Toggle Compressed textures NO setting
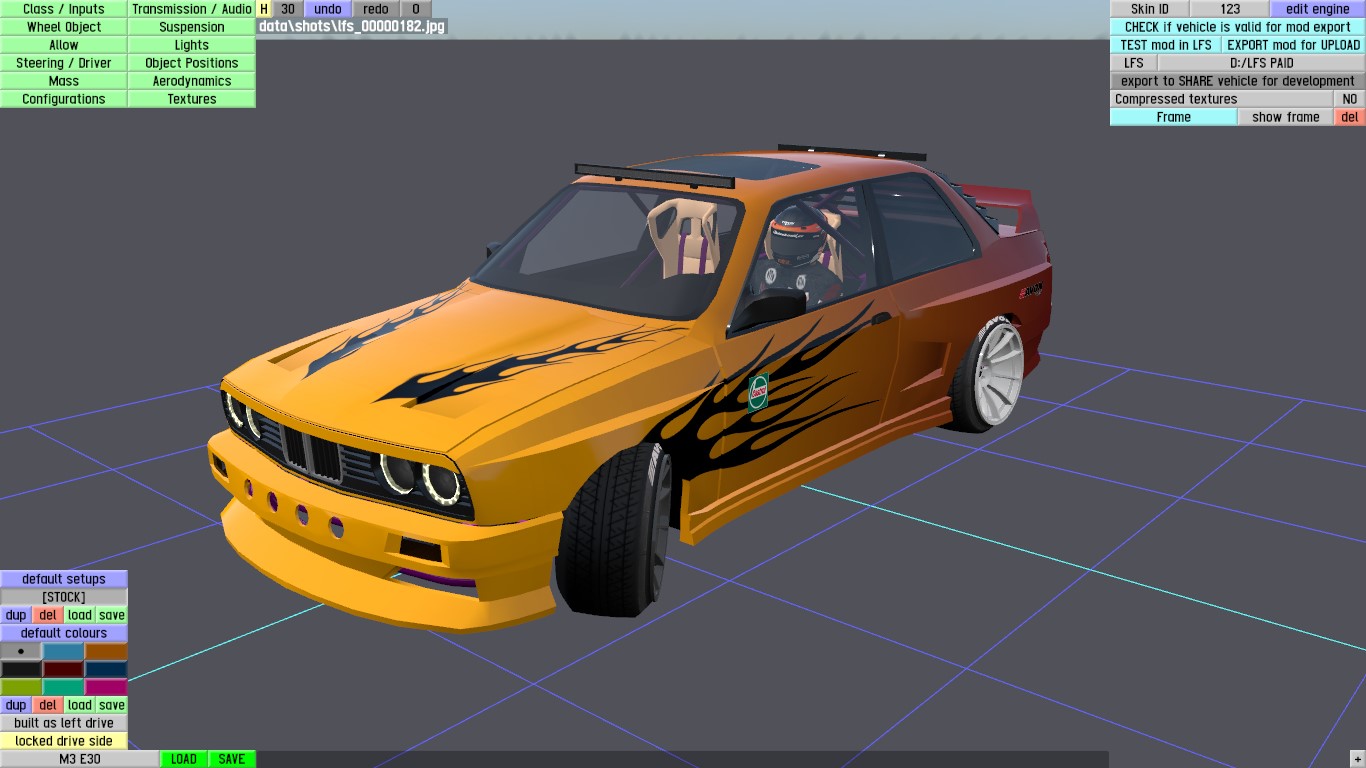 1350,99
